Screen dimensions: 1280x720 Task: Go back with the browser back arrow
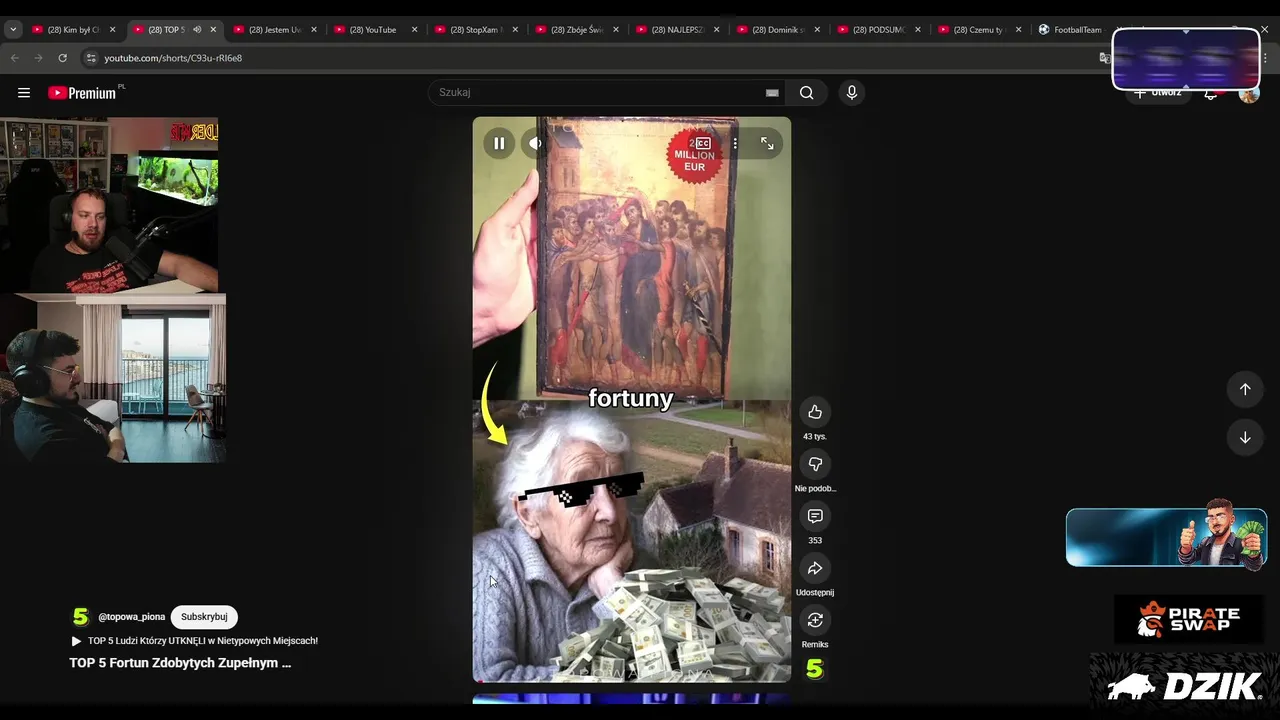(15, 58)
